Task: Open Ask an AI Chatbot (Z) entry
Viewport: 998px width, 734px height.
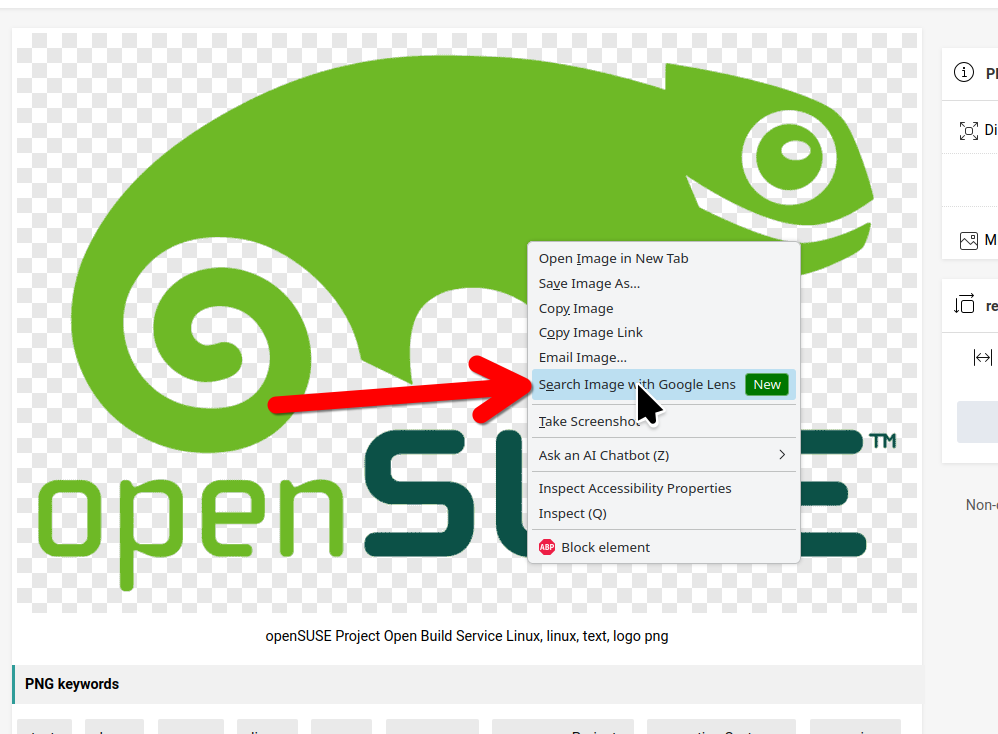Action: tap(664, 455)
